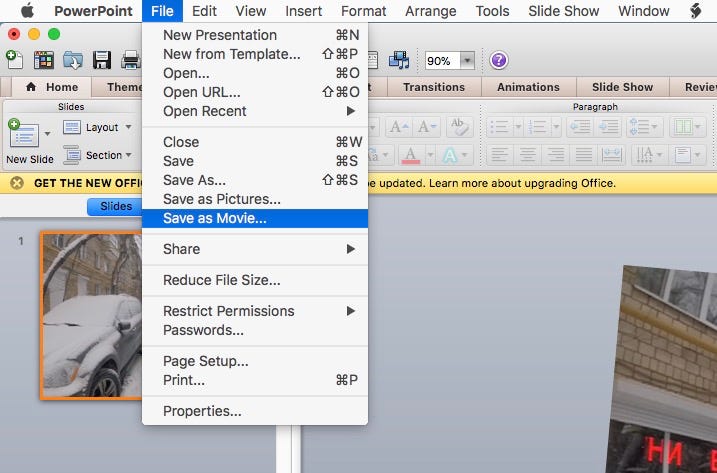Viewport: 717px width, 473px height.
Task: Open the Tools menu in menu bar
Action: (492, 11)
